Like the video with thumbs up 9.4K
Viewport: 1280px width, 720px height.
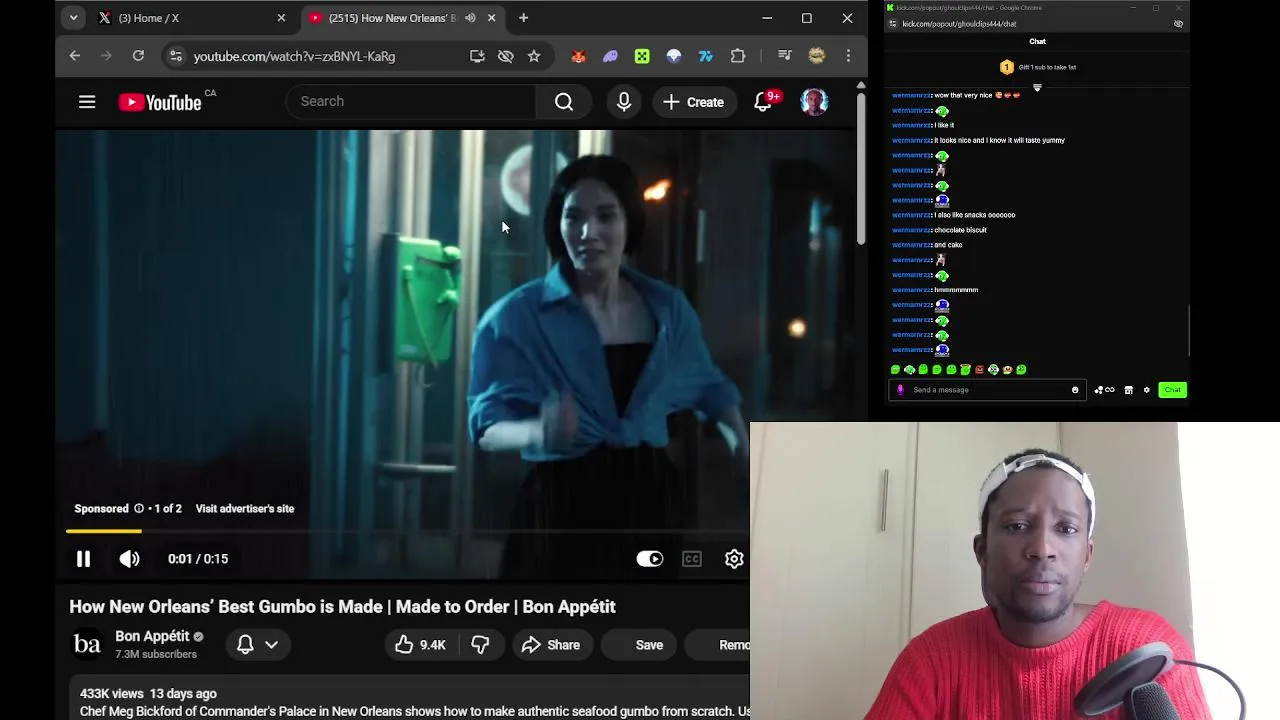coord(420,645)
